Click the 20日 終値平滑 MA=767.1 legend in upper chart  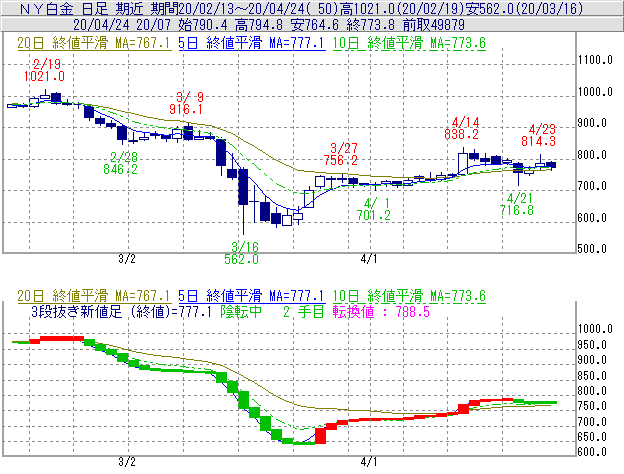point(94,43)
